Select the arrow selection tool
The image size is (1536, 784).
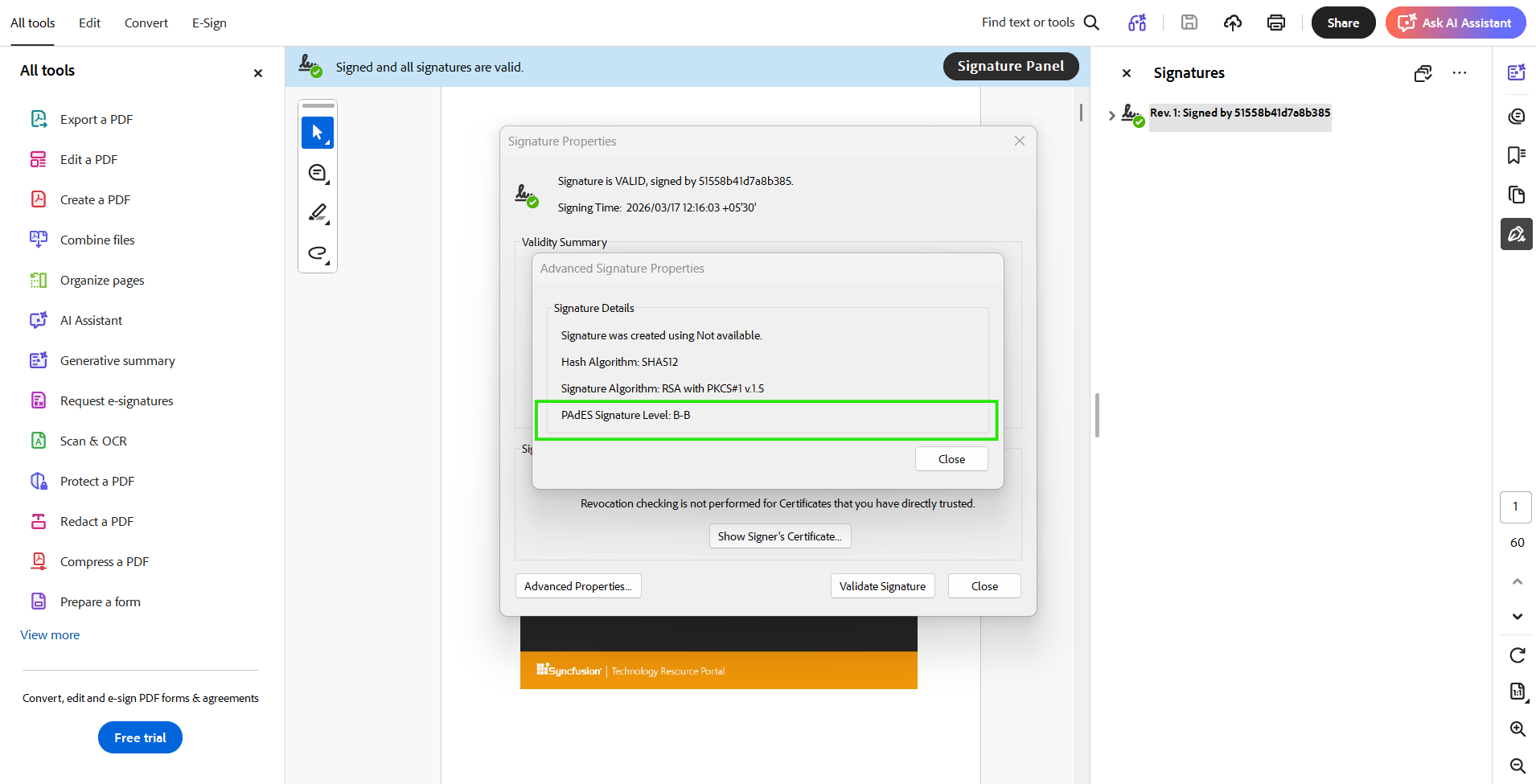click(x=318, y=133)
